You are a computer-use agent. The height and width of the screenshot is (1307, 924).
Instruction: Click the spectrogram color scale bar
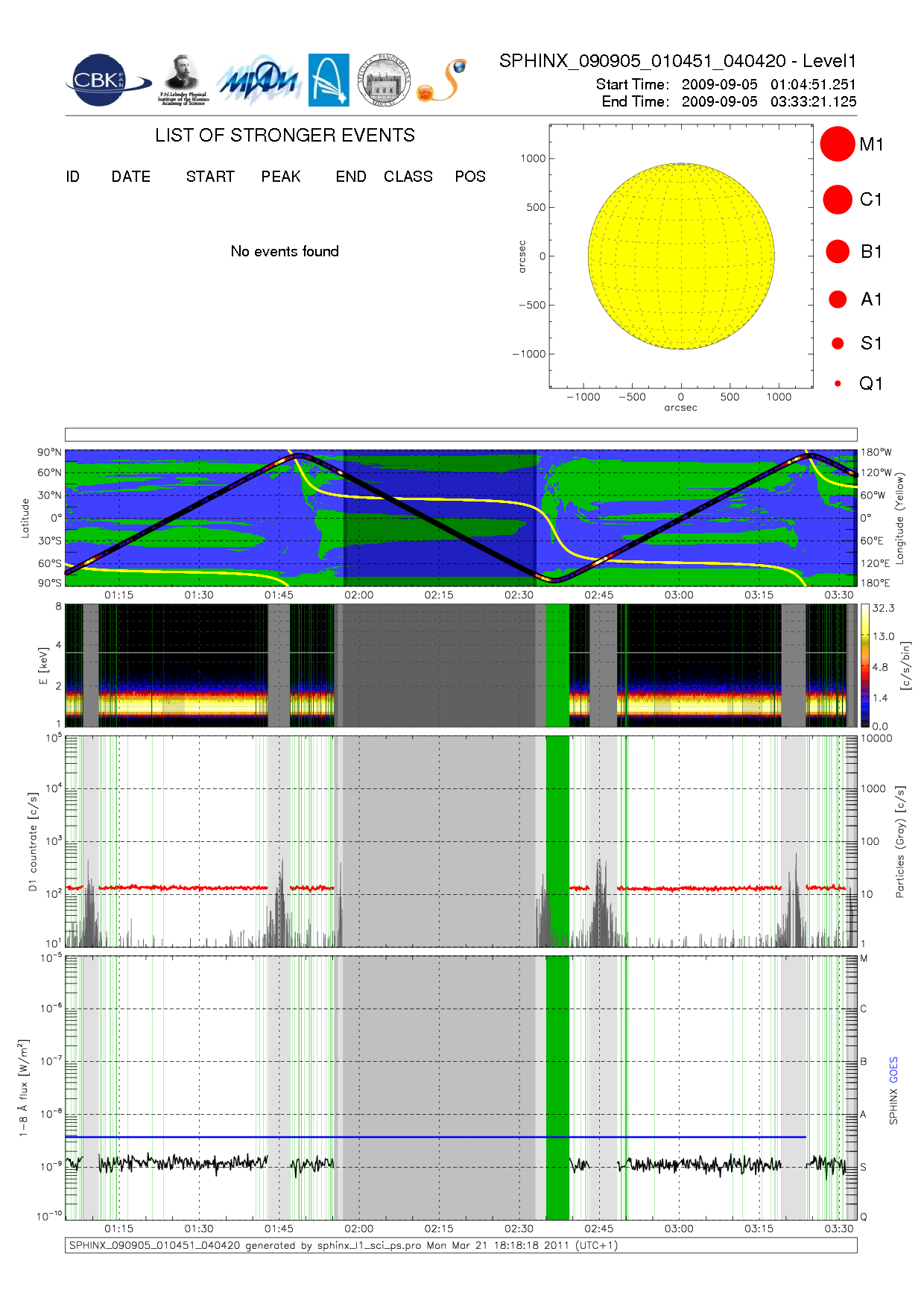point(864,665)
